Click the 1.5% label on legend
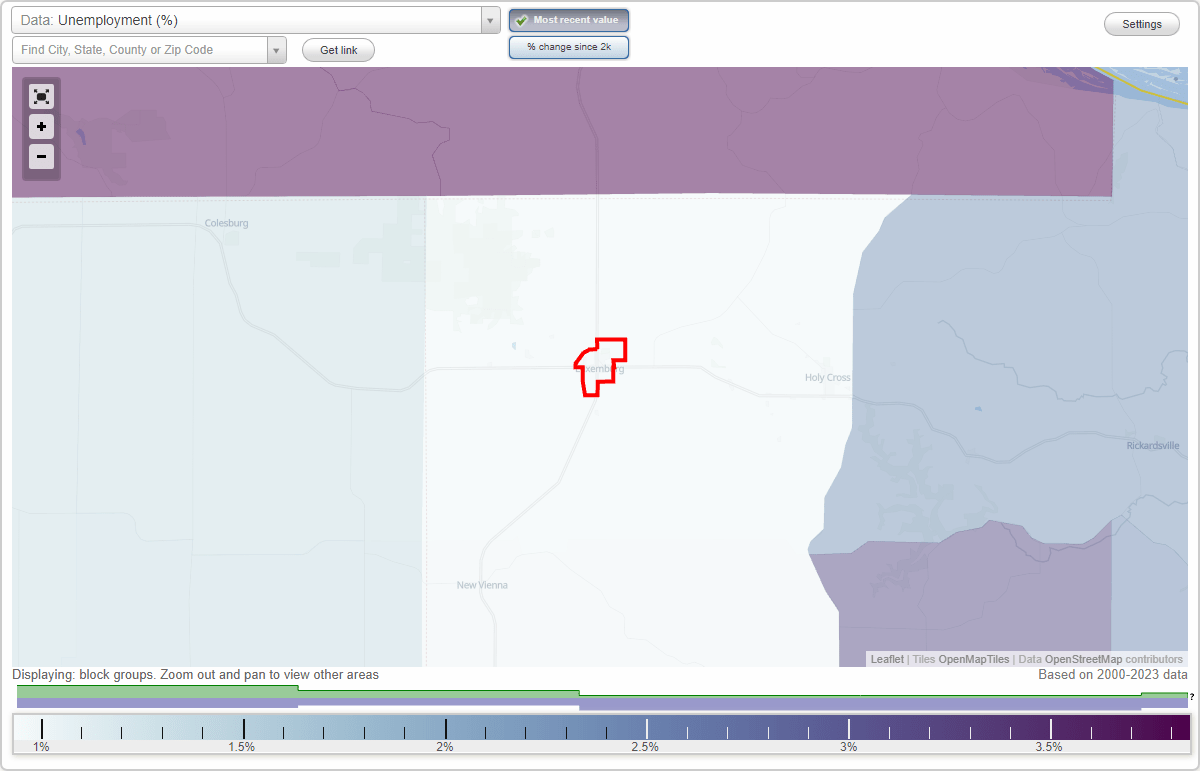The height and width of the screenshot is (771, 1200). [241, 747]
